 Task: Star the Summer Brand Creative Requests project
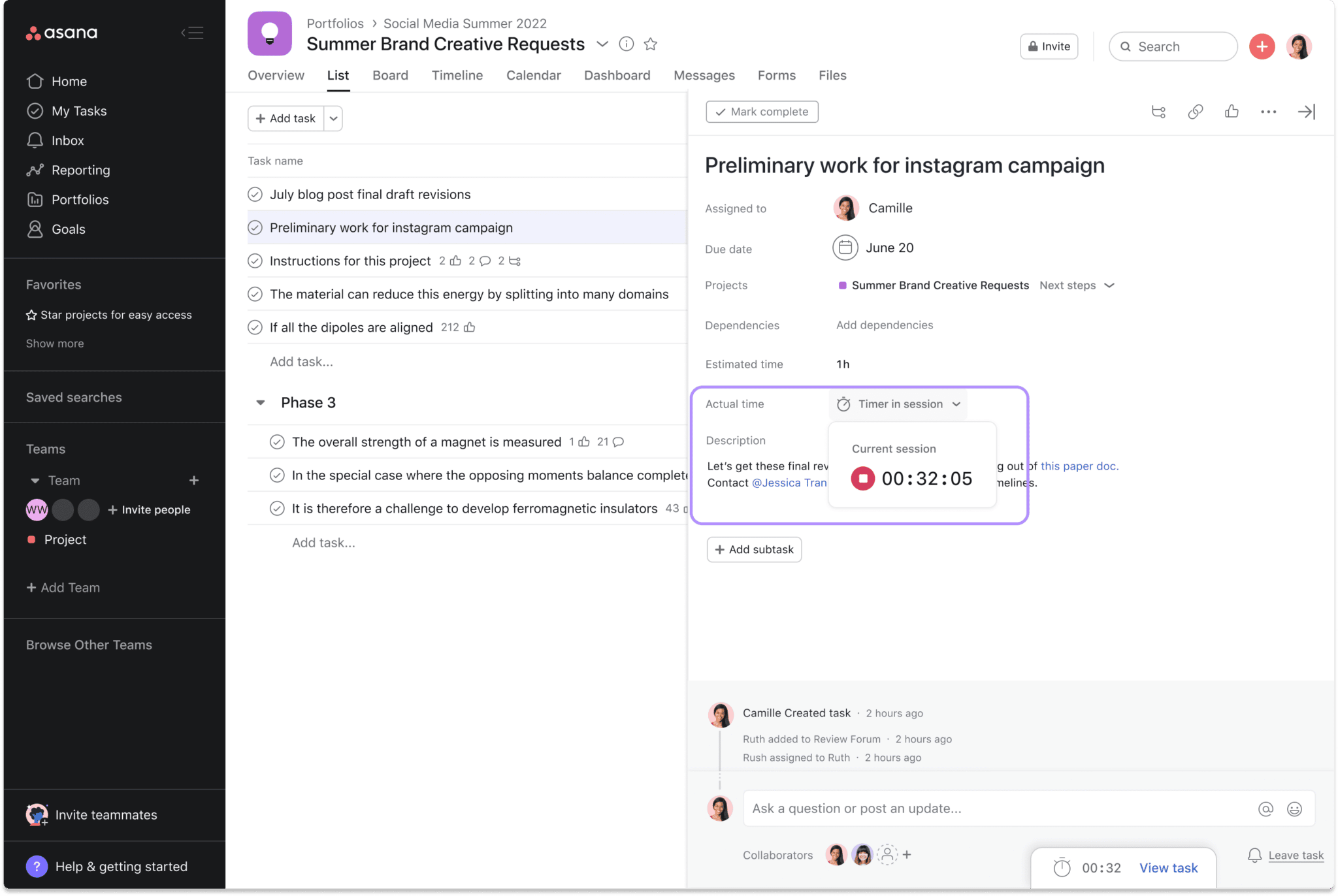[x=650, y=44]
